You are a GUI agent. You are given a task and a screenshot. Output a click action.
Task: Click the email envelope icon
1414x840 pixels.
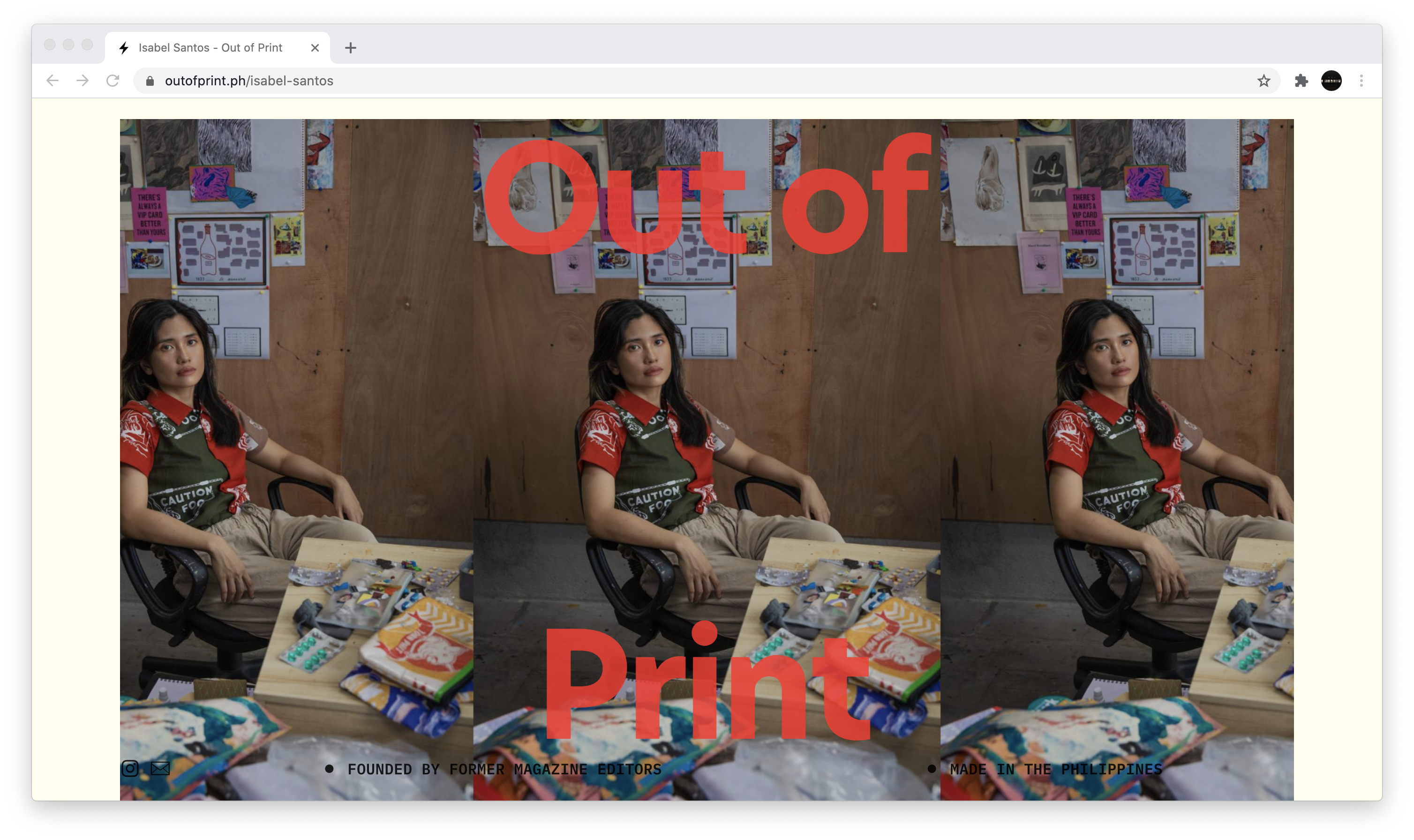pos(160,768)
